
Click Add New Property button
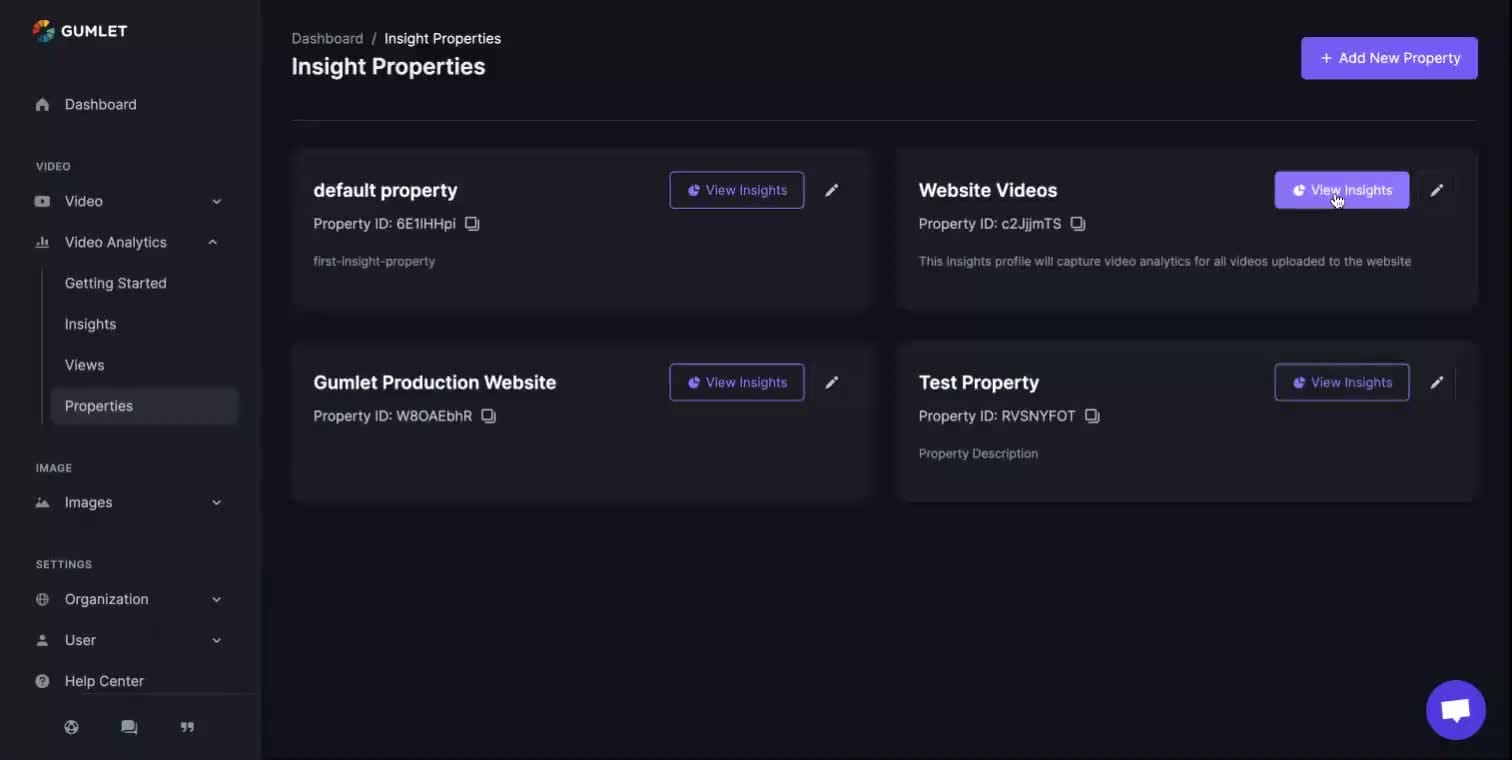tap(1389, 58)
